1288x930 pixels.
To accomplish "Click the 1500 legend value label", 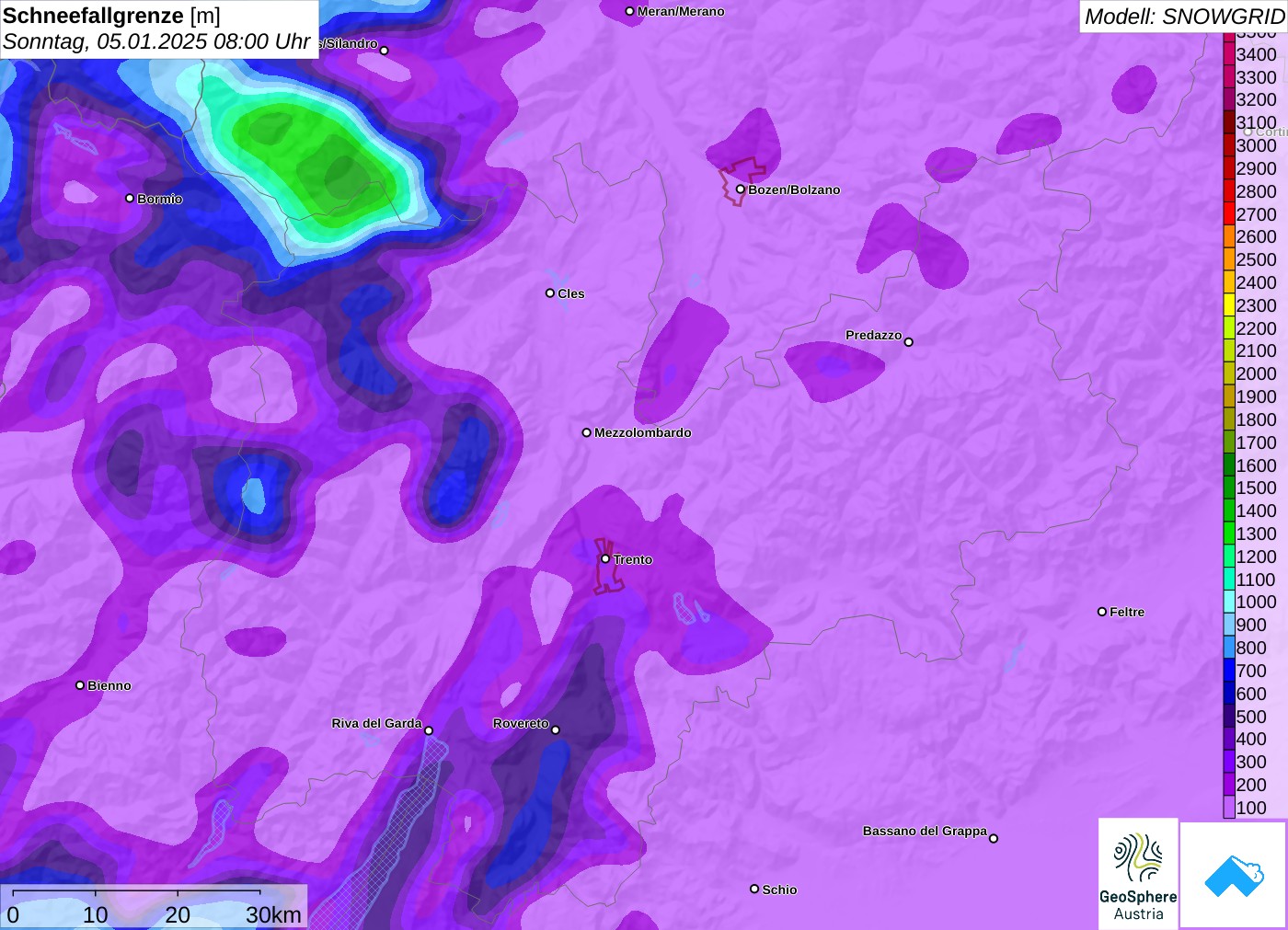I will click(1257, 488).
